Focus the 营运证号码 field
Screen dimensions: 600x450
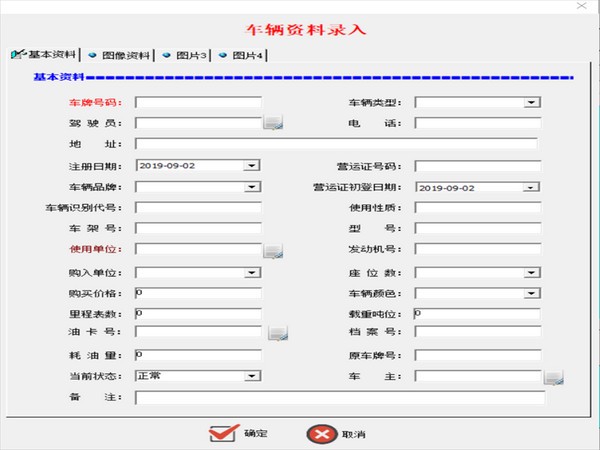pos(478,166)
